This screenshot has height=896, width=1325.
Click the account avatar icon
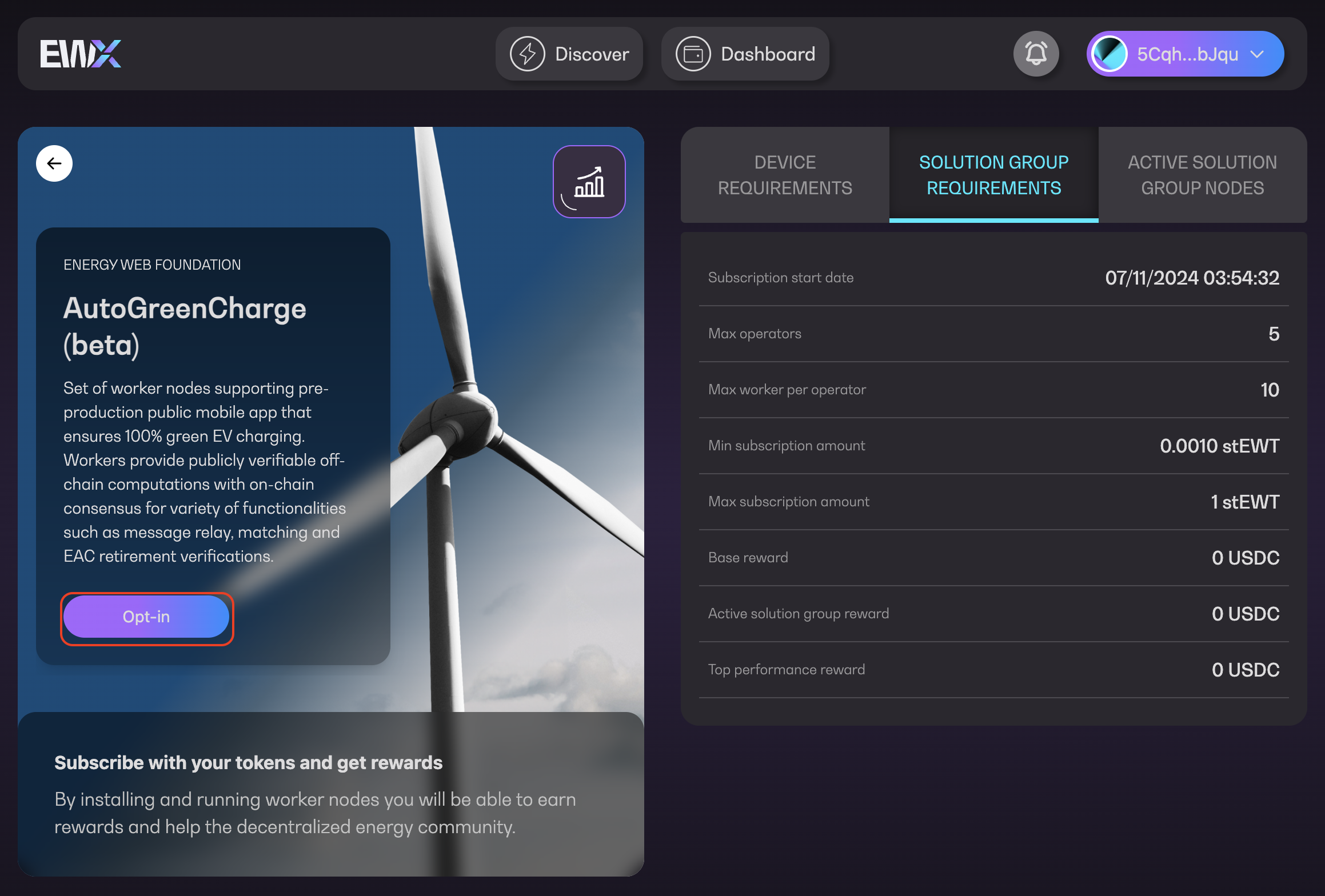click(x=1109, y=54)
